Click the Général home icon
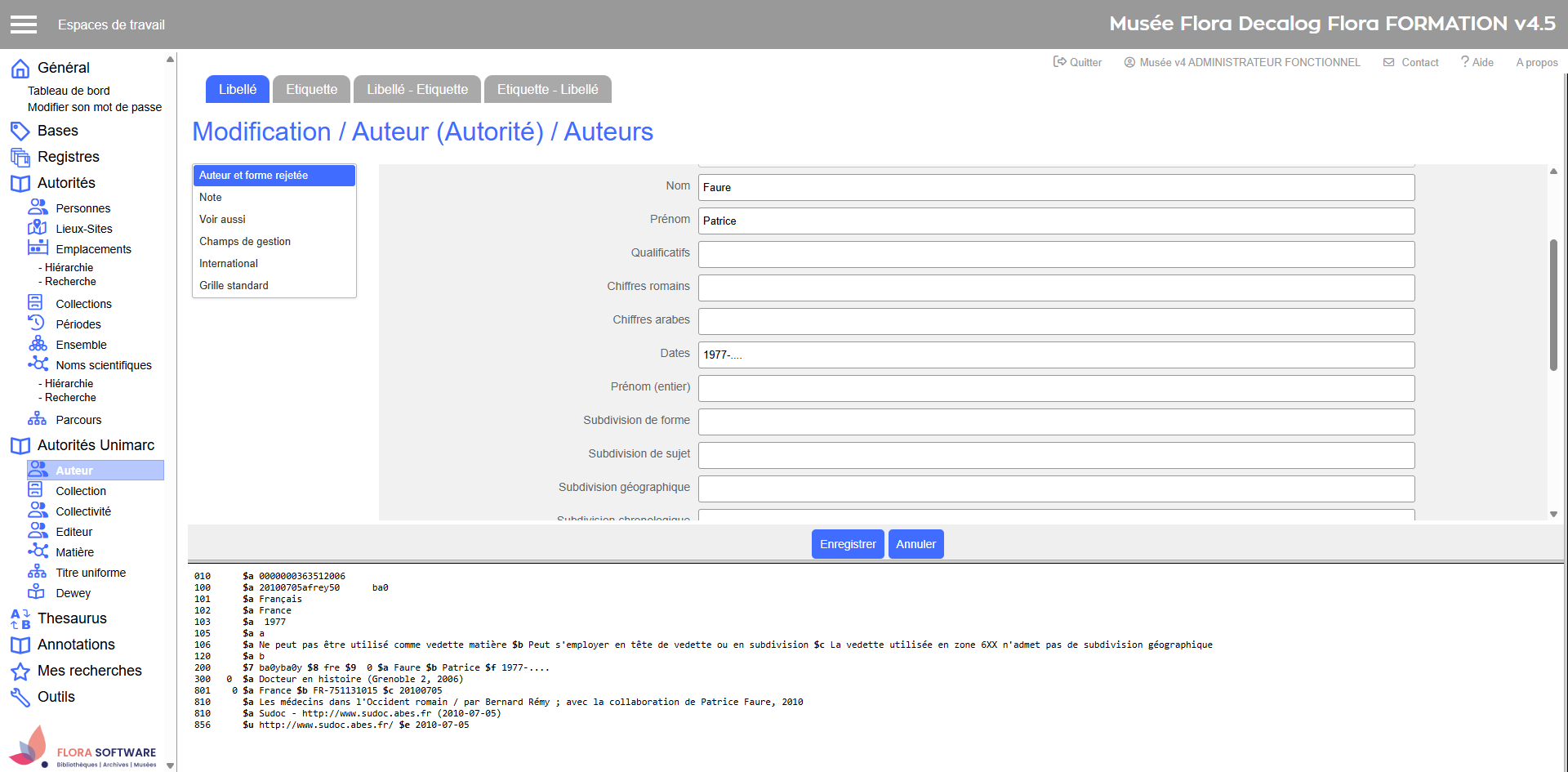 (x=20, y=69)
